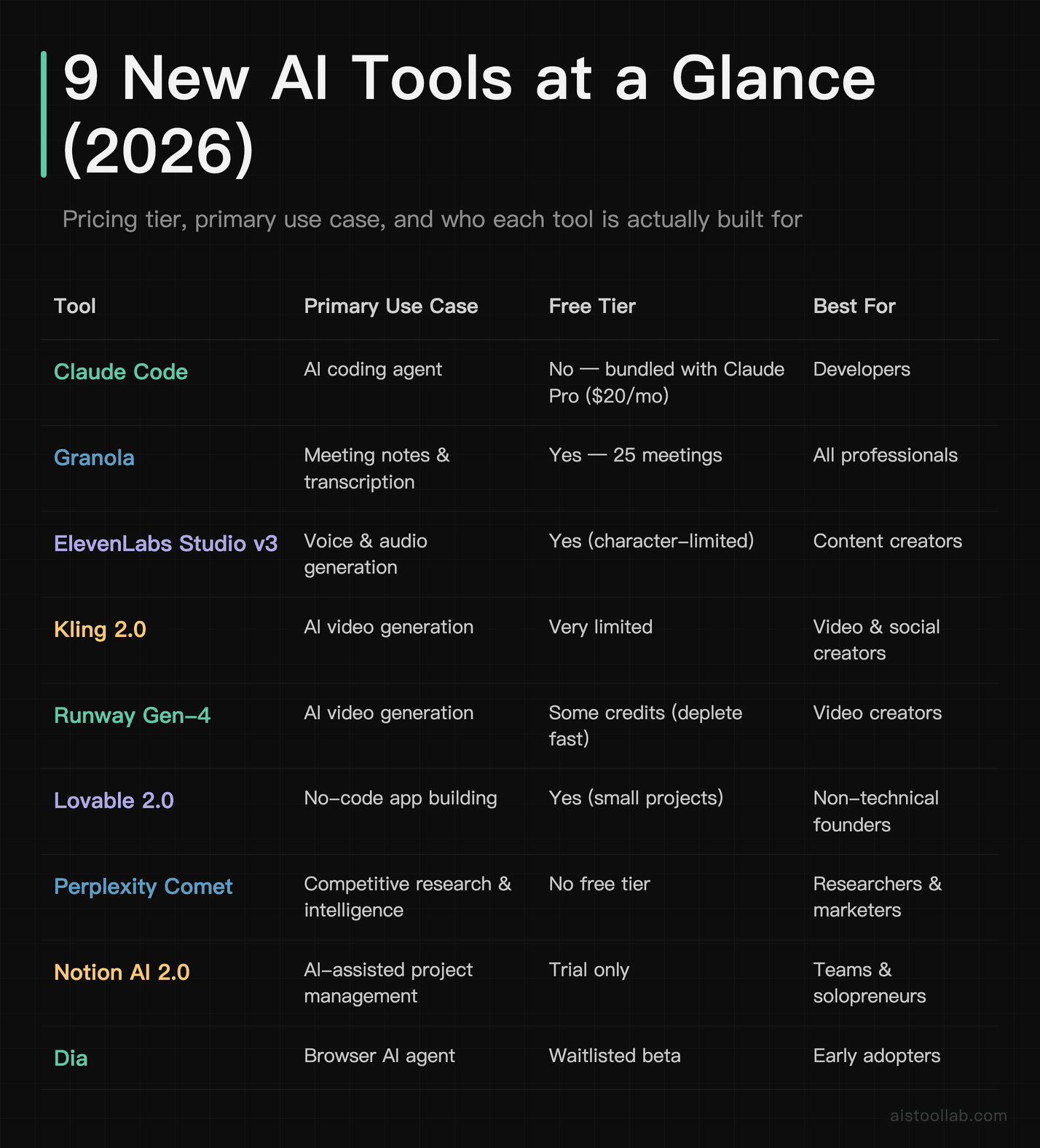The height and width of the screenshot is (1148, 1040).
Task: Select the "Notion AI 2.0" tool name
Action: click(122, 973)
